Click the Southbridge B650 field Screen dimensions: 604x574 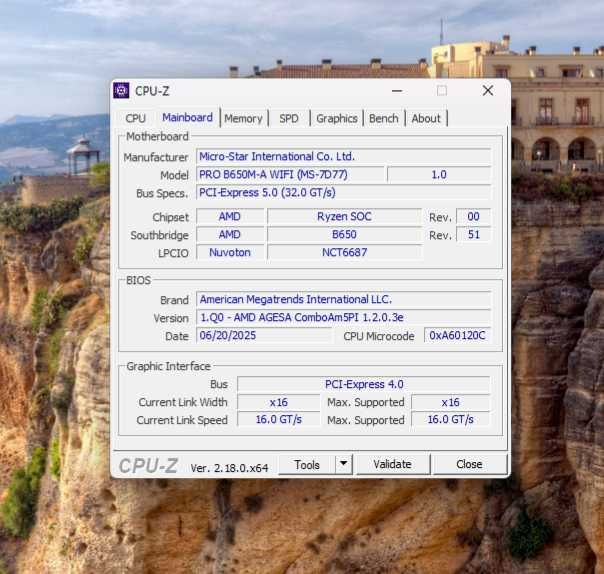pos(344,234)
